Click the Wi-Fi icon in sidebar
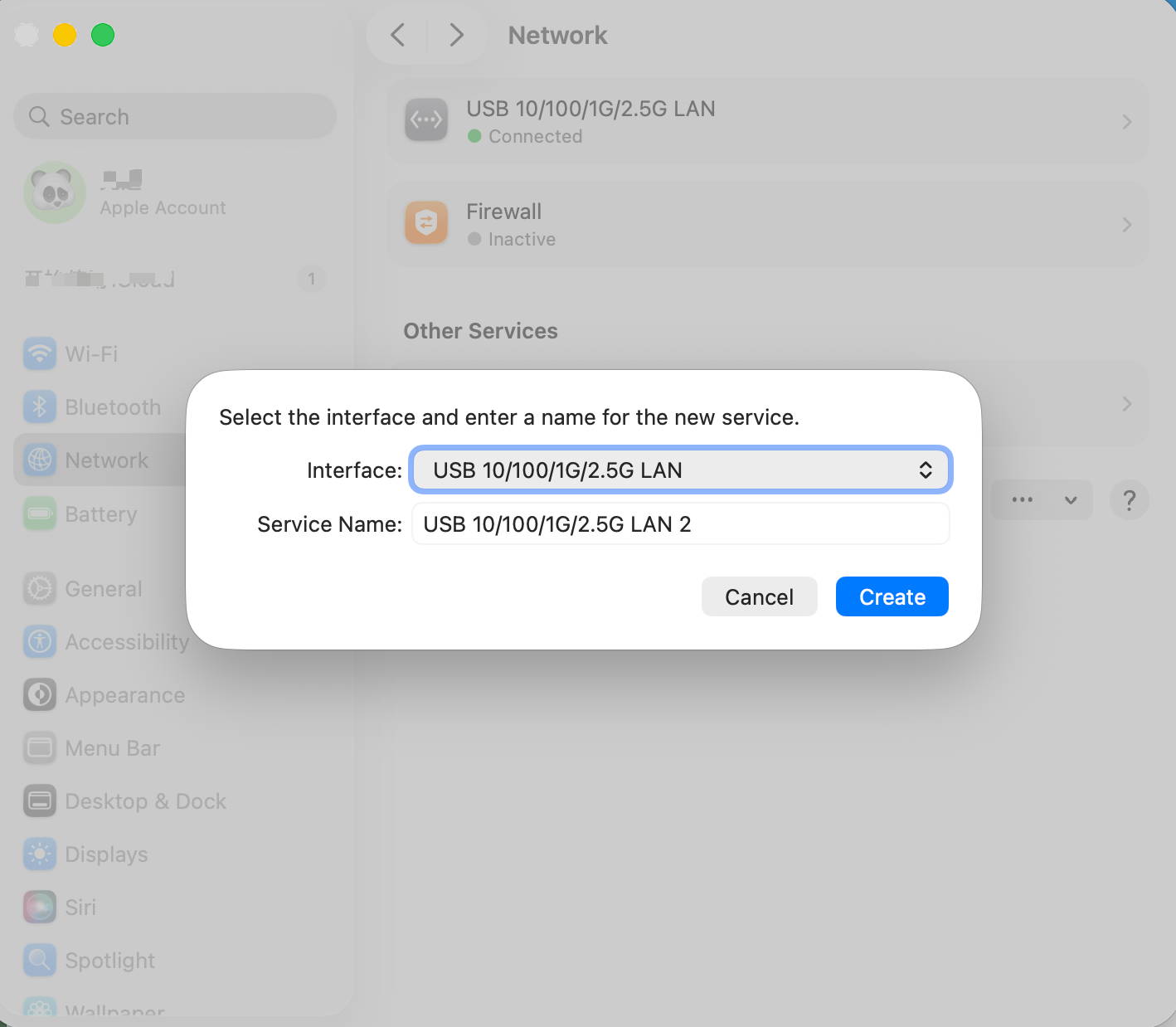The height and width of the screenshot is (1027, 1176). [x=40, y=354]
